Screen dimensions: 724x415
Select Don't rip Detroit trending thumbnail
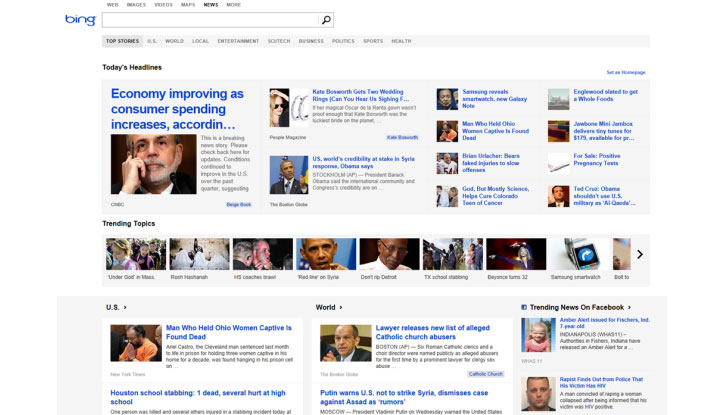coord(389,254)
